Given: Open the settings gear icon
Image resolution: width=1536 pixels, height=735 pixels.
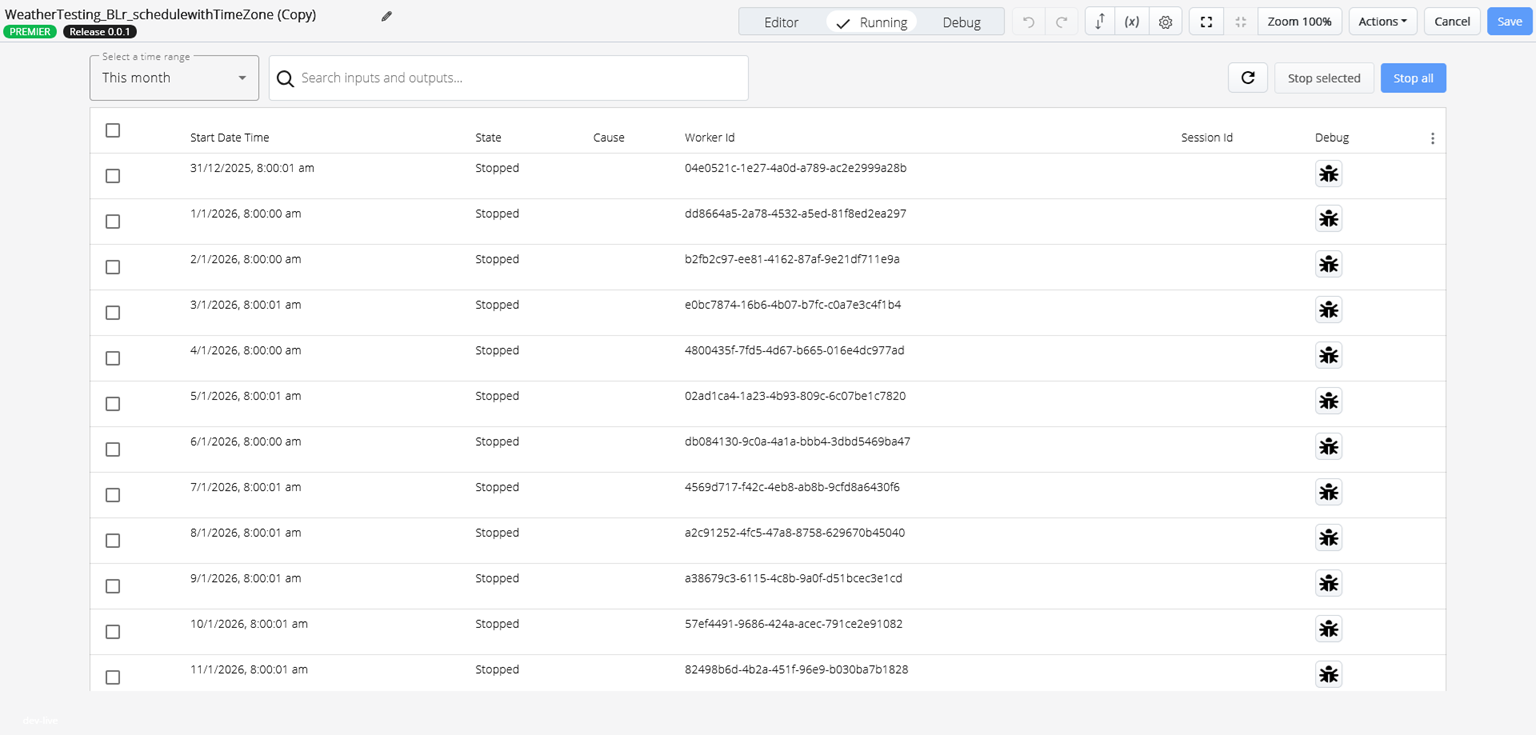Looking at the screenshot, I should click(1165, 22).
